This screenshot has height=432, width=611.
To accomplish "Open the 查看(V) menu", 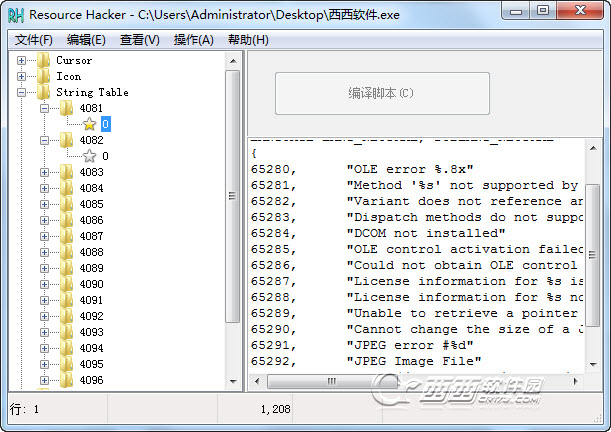I will 140,40.
